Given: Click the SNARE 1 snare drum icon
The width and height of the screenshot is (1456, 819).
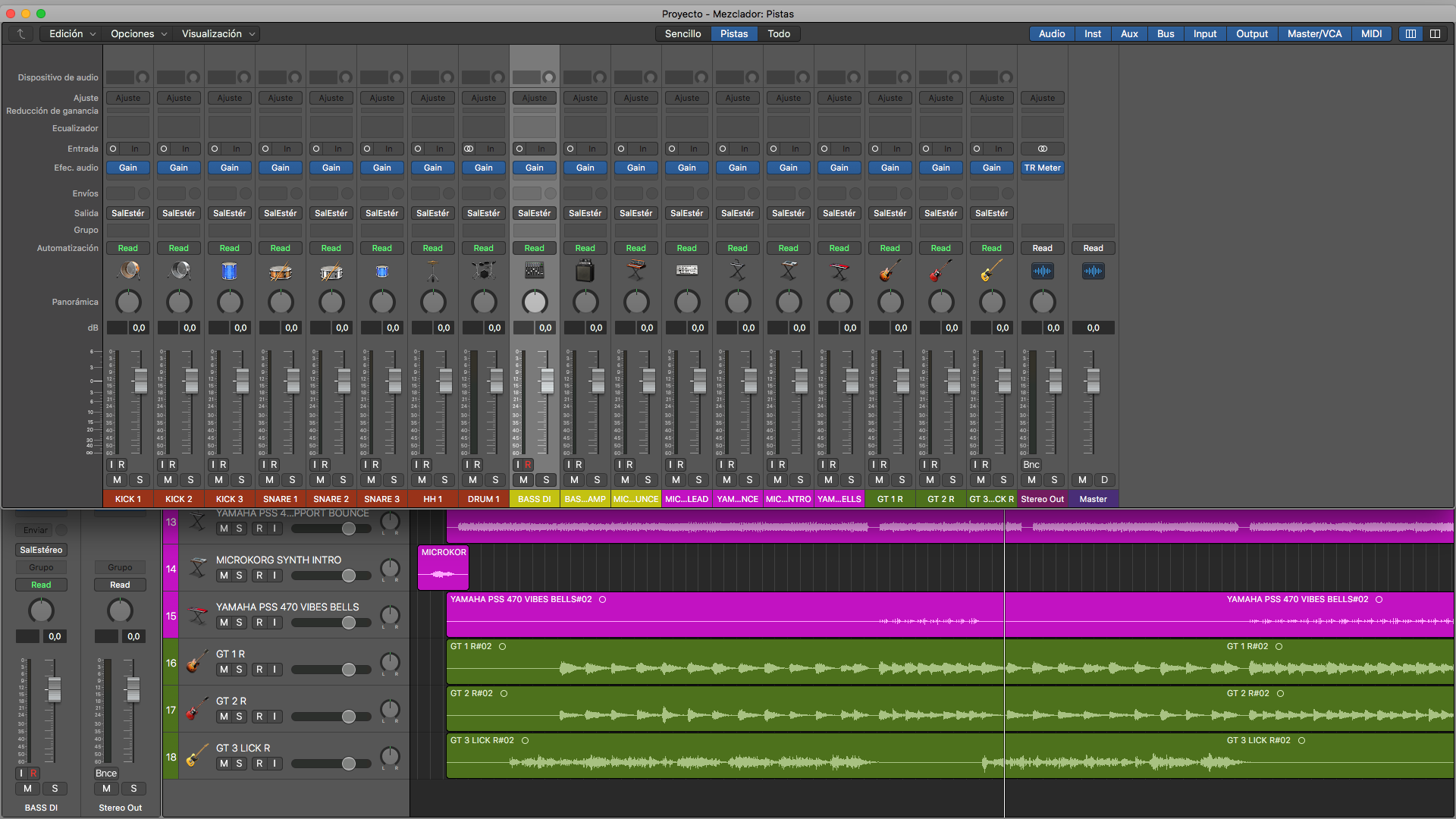Looking at the screenshot, I should click(281, 271).
